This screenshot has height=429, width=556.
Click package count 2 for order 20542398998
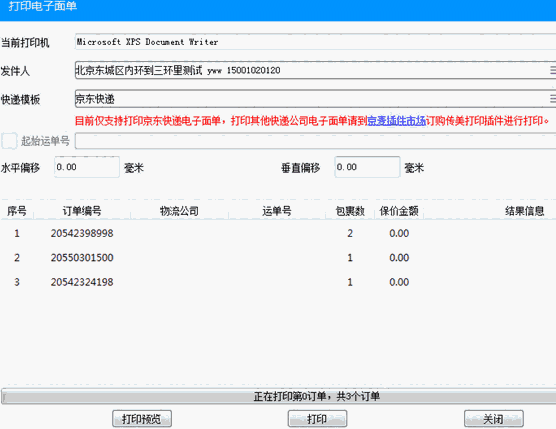pyautogui.click(x=350, y=233)
